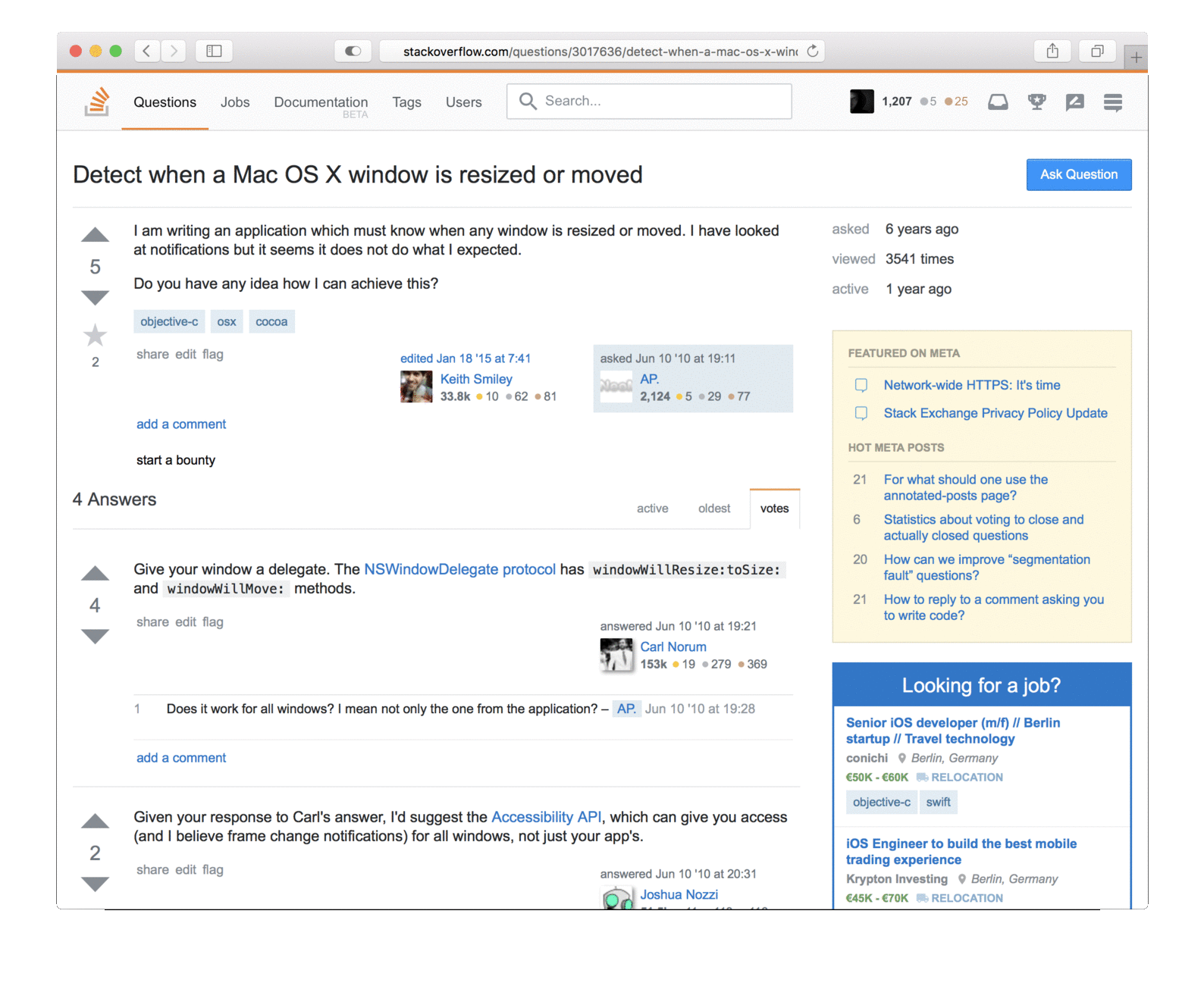Open Carl Norum's profile
1204x989 pixels.
click(x=673, y=646)
